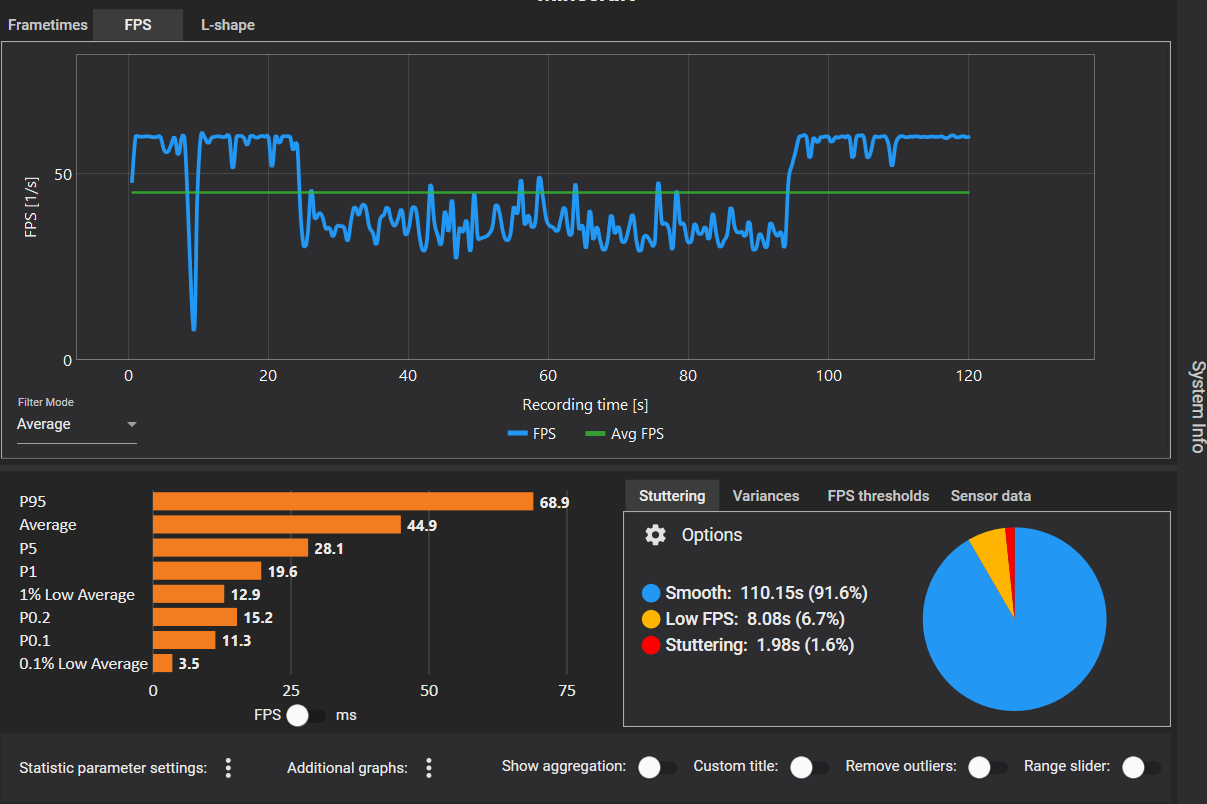Screen dimensions: 1207x804
Task: Click the yellow Low FPS legend dot
Action: coord(652,619)
